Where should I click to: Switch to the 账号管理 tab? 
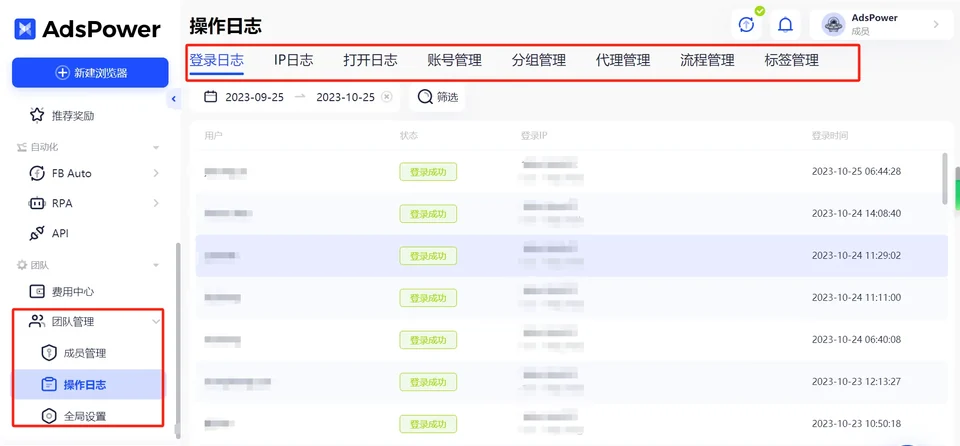[x=454, y=60]
